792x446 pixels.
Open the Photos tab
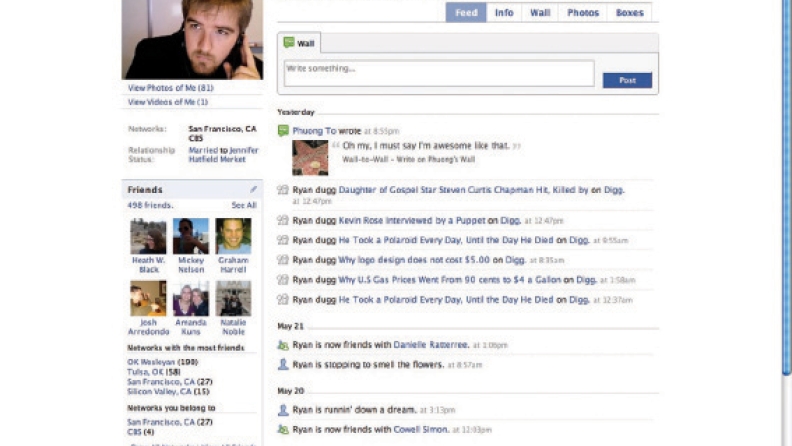[582, 13]
